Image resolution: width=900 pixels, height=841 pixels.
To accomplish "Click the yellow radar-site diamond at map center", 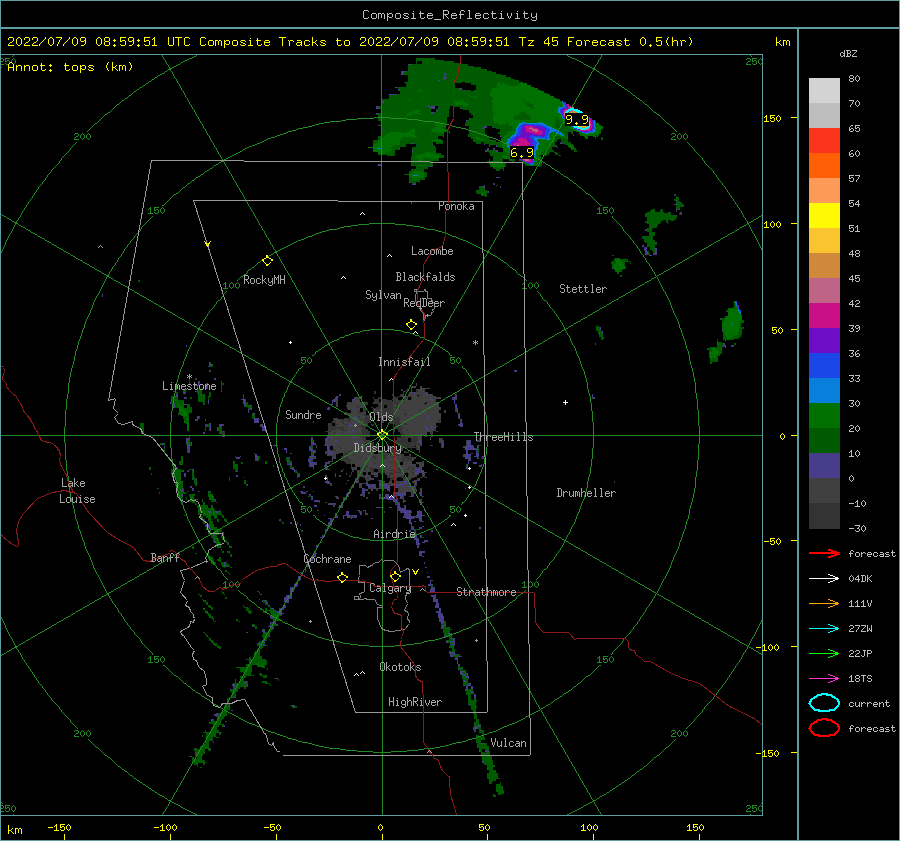I will click(x=382, y=435).
